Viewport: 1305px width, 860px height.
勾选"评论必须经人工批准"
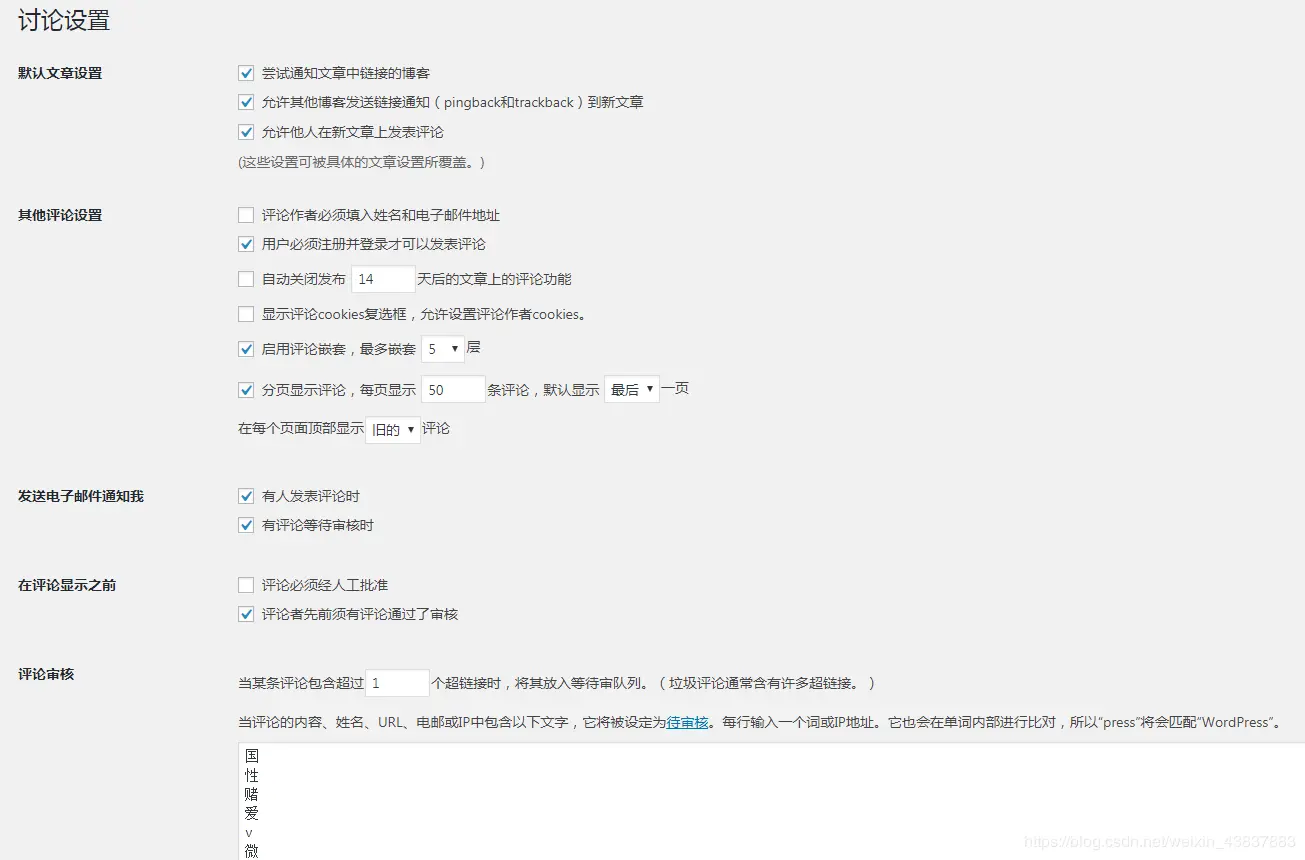tap(246, 584)
